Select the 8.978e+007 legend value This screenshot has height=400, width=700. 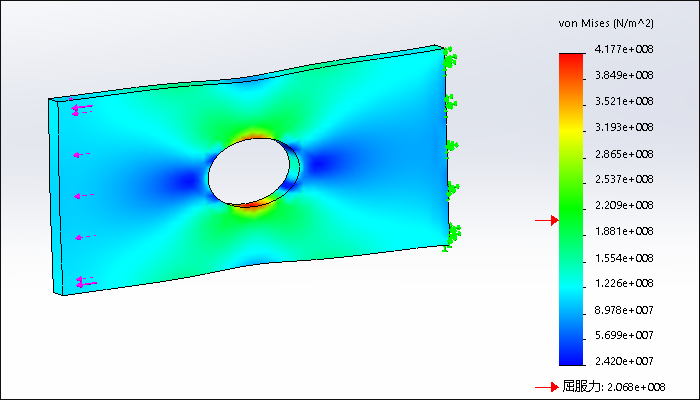(x=624, y=310)
